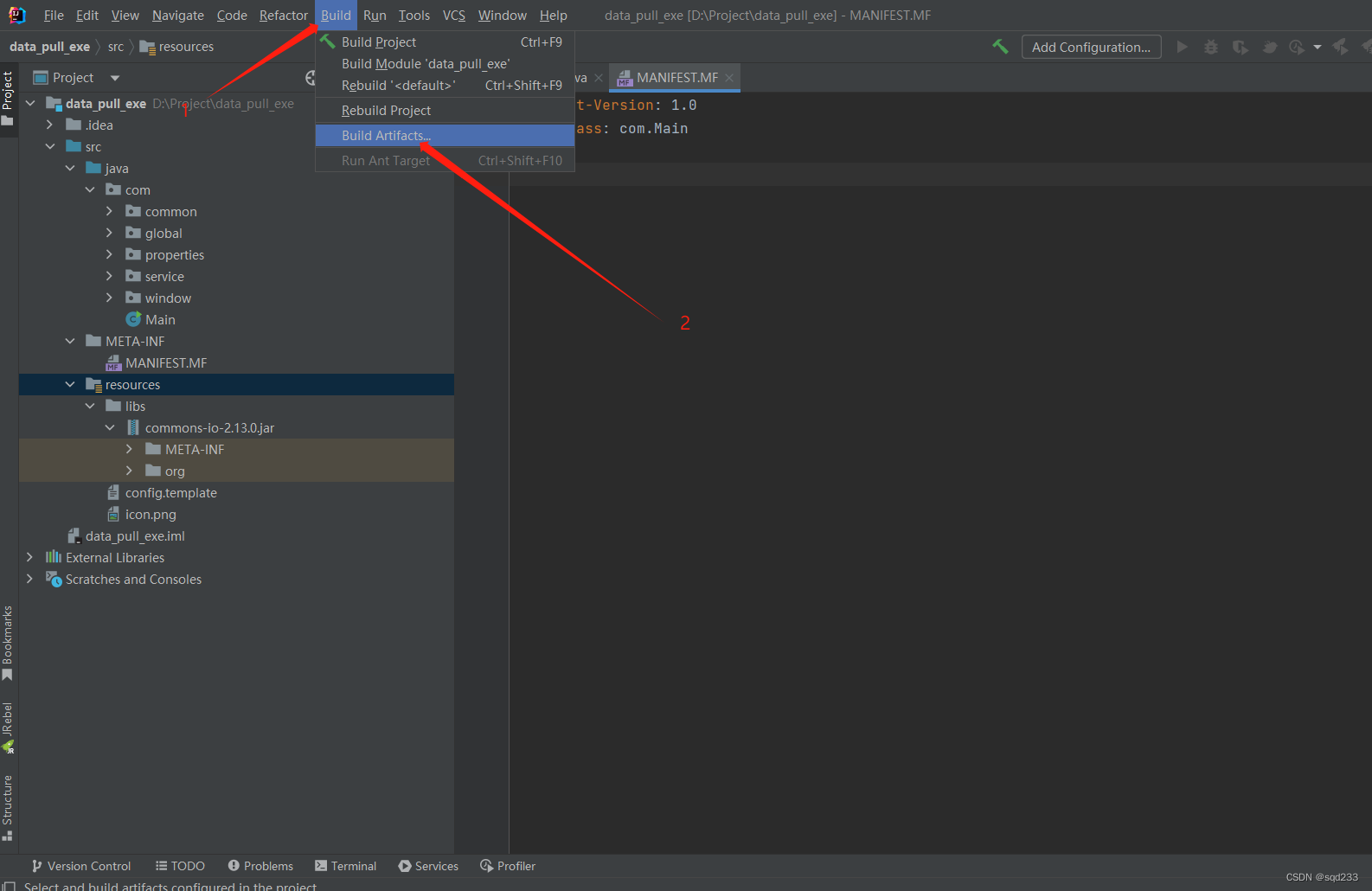The image size is (1372, 891).
Task: Click data_pull_exe breadcrumb in navigation bar
Action: tap(49, 47)
